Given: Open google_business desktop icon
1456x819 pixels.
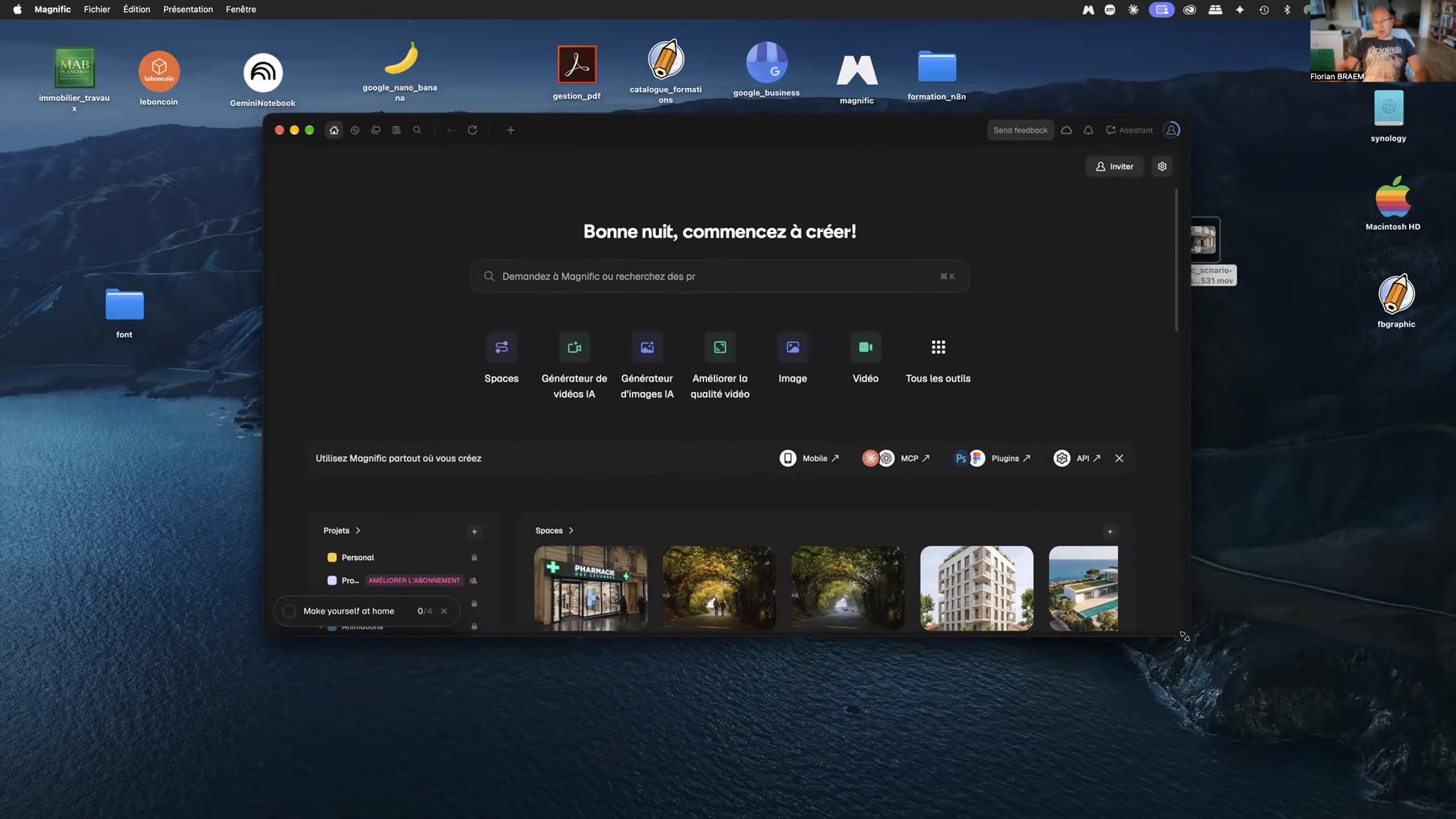Looking at the screenshot, I should [x=767, y=70].
